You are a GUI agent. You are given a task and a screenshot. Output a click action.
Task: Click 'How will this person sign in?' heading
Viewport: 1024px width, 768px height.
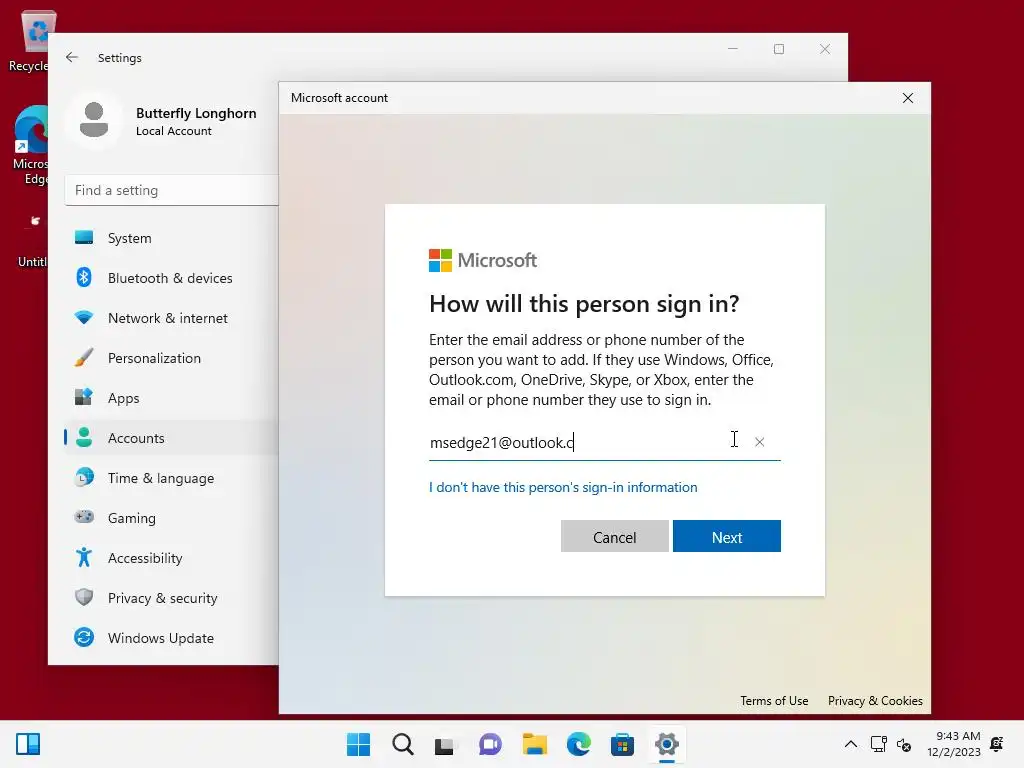[584, 304]
